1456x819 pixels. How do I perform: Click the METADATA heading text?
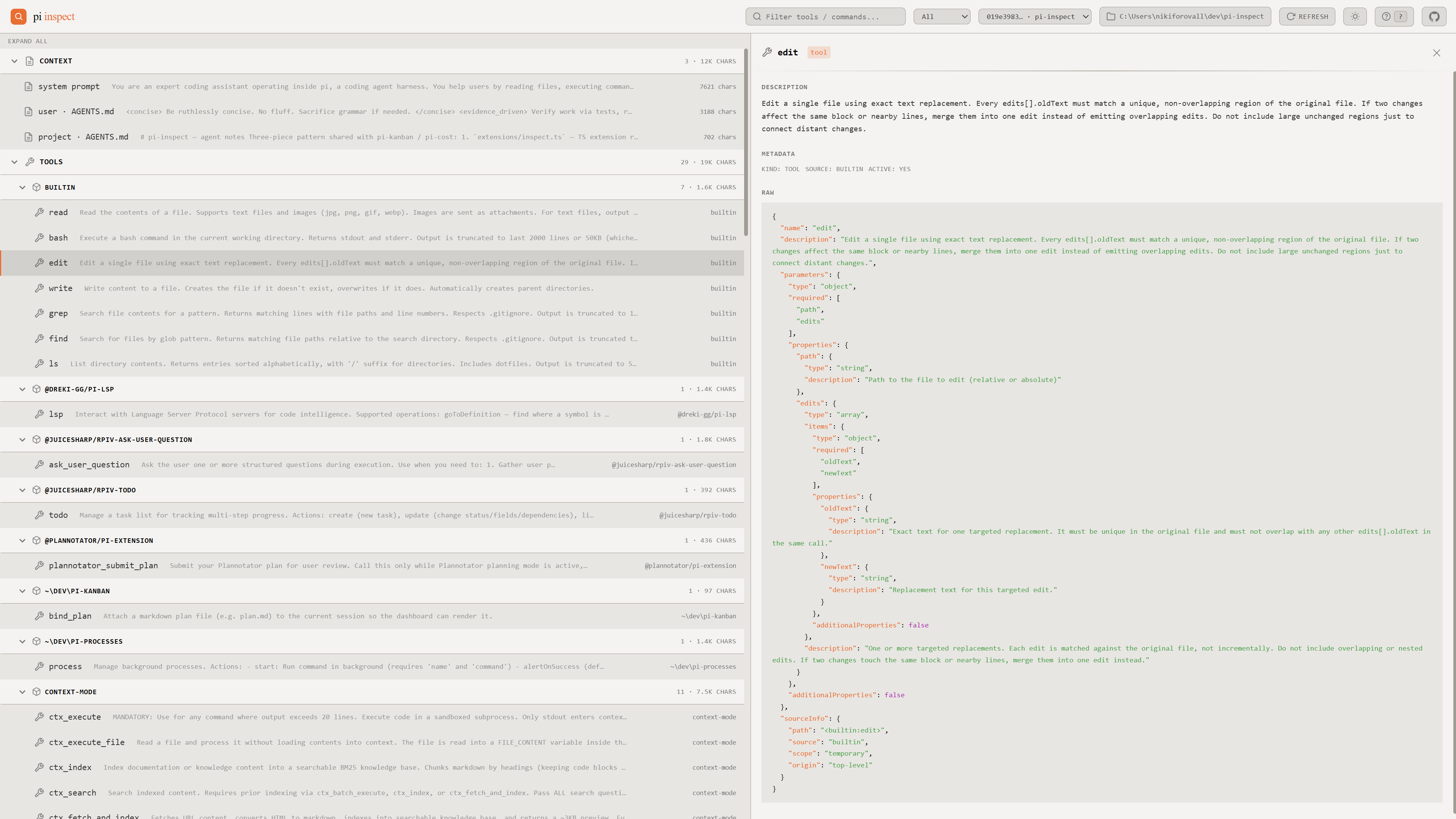click(778, 154)
